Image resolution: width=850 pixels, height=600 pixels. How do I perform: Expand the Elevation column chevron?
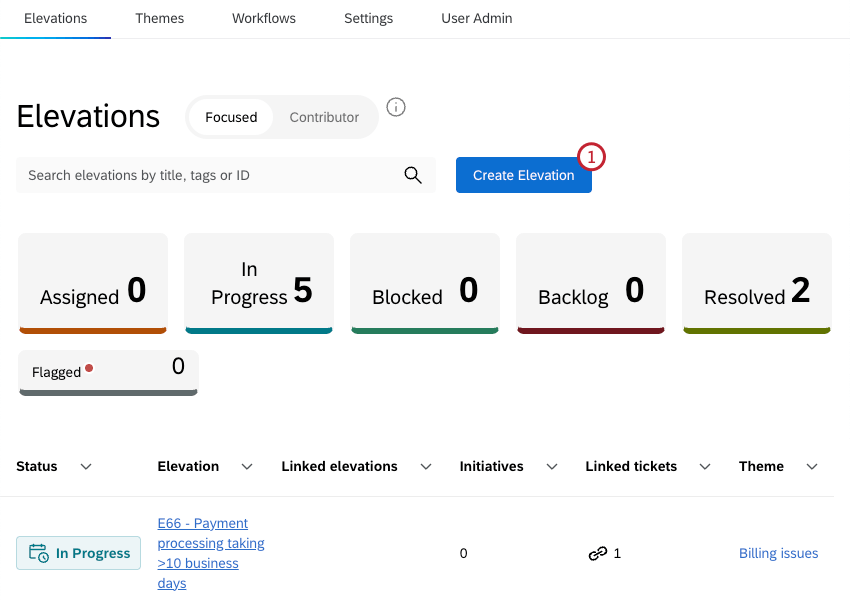246,466
